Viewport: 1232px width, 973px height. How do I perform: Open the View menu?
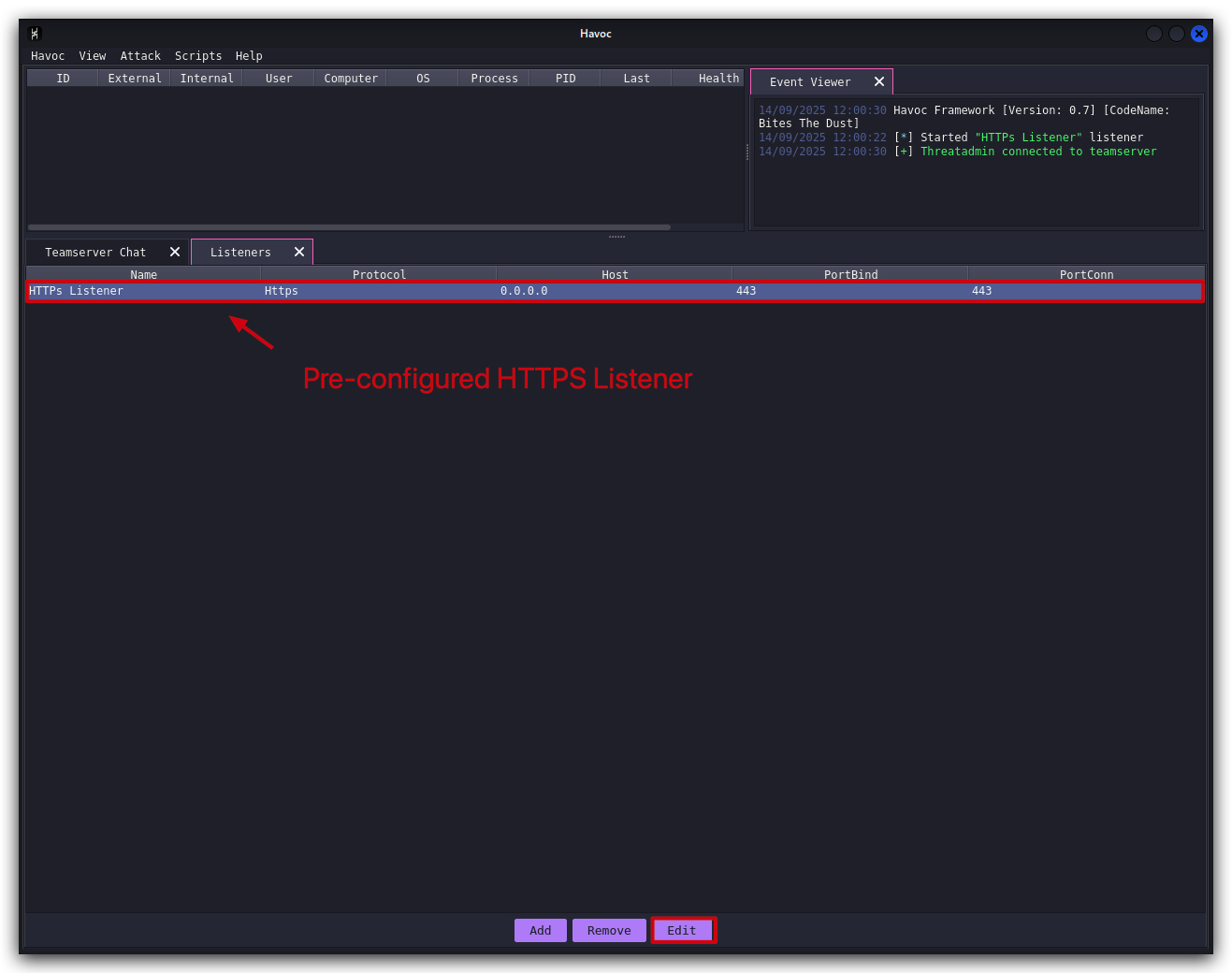click(x=93, y=56)
